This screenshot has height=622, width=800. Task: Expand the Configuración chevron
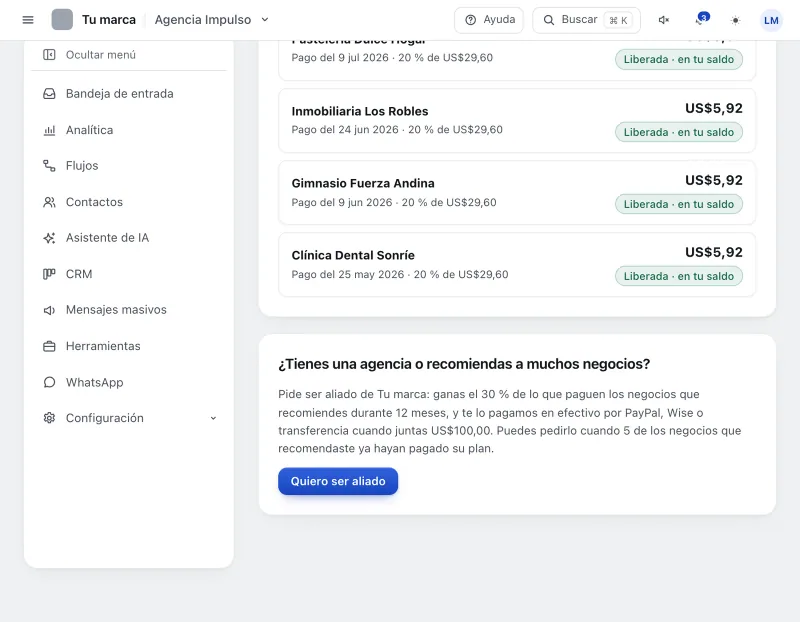point(213,418)
